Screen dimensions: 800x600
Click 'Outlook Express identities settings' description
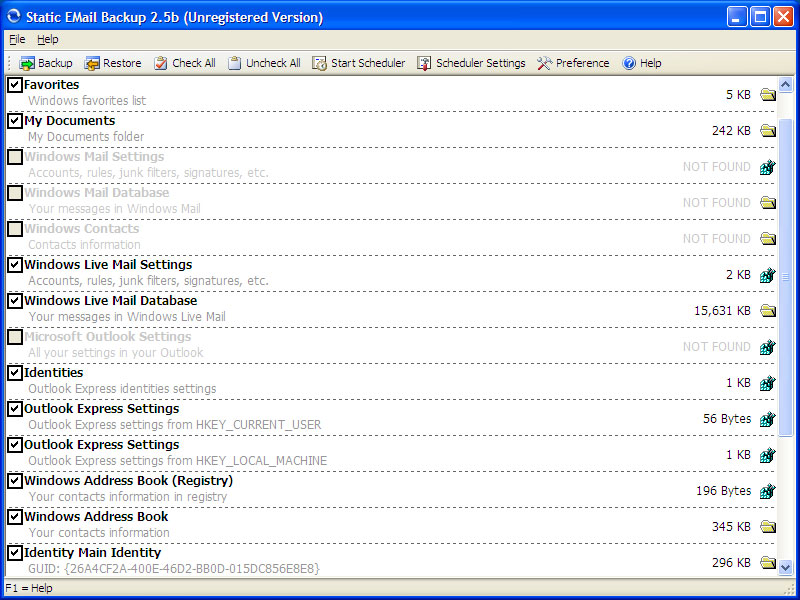pos(122,389)
